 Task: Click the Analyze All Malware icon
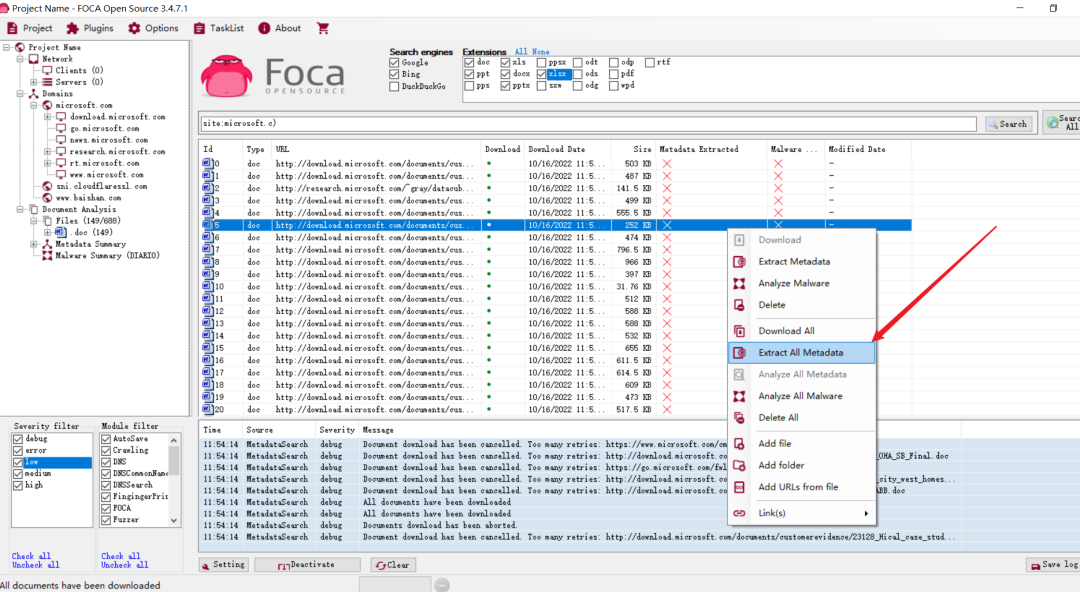[x=739, y=396]
